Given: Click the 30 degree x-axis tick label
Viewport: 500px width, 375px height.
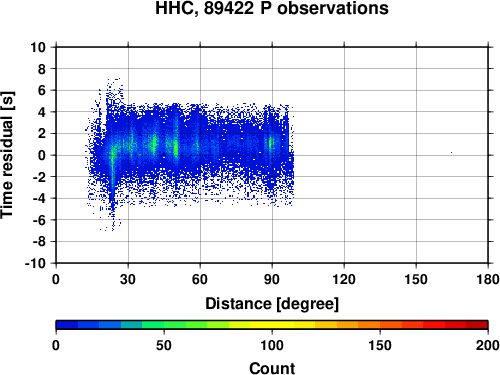Looking at the screenshot, I should click(128, 279).
